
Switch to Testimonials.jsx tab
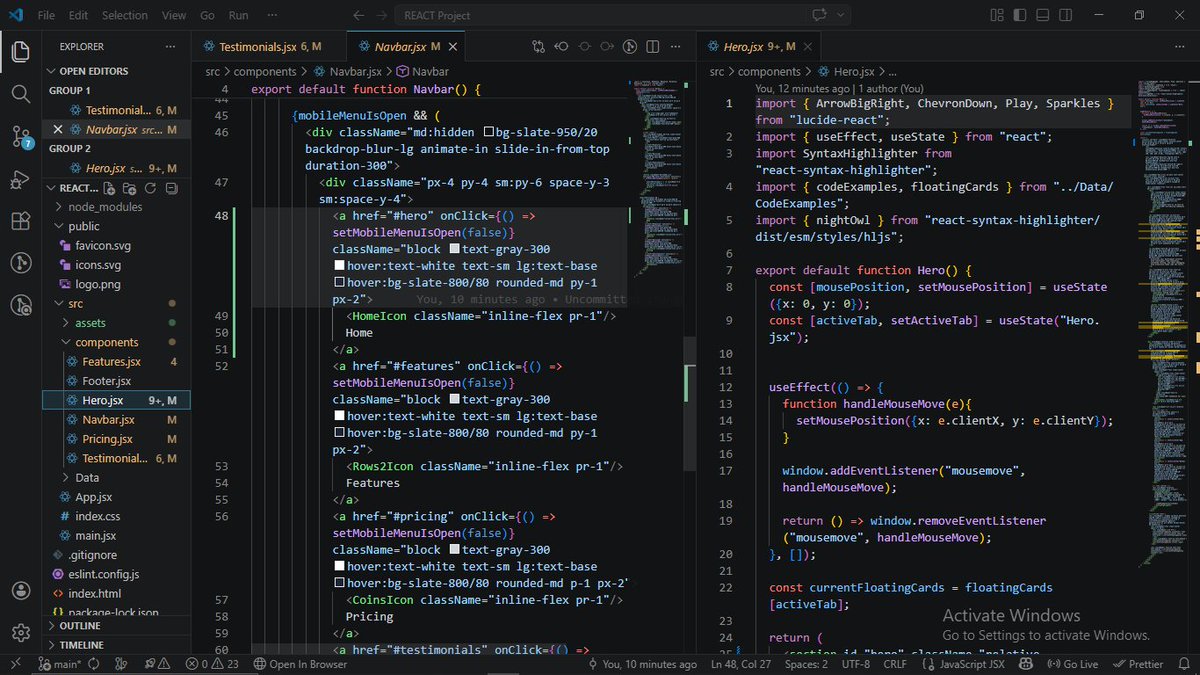point(269,47)
